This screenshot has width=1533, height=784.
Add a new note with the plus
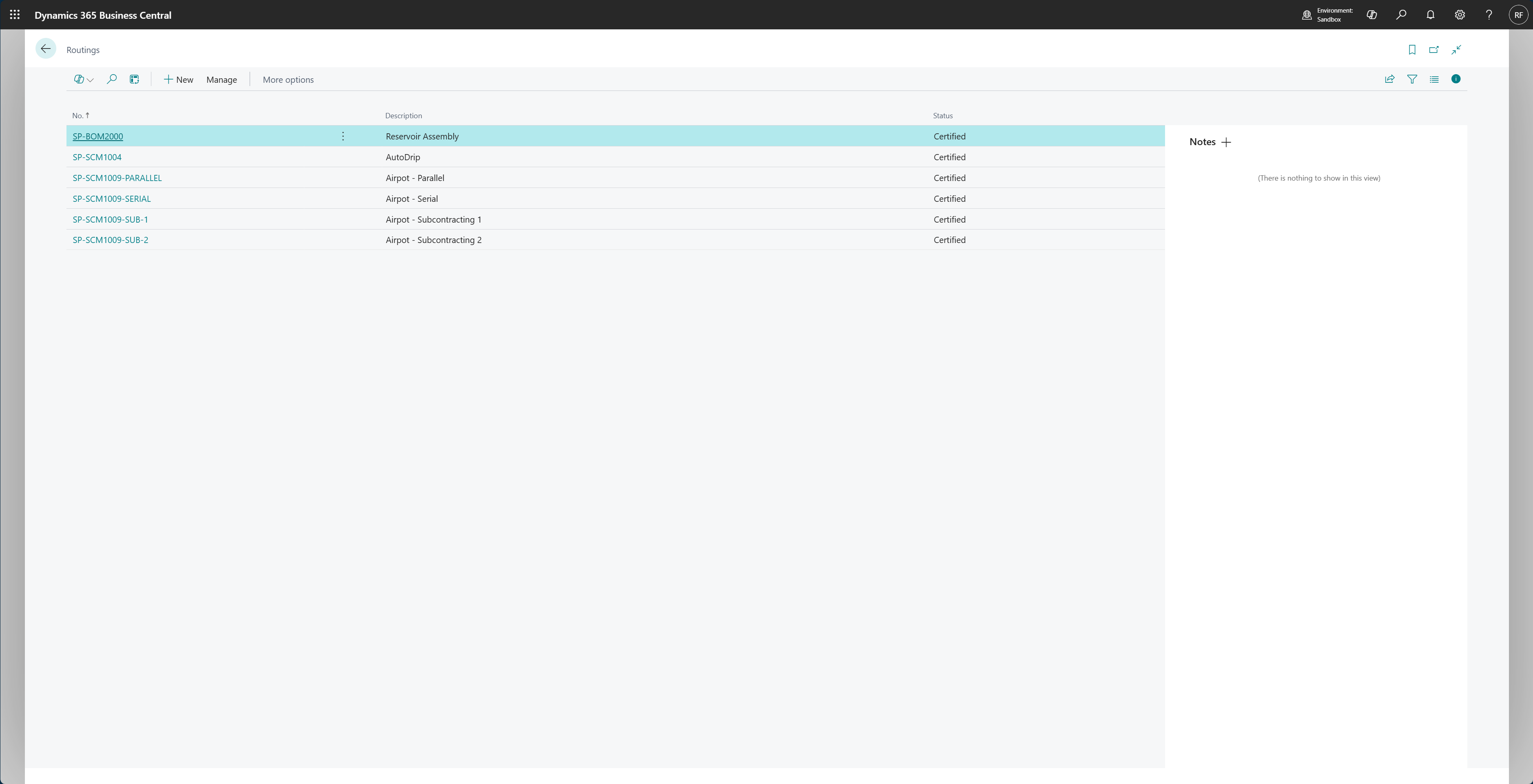click(1226, 142)
